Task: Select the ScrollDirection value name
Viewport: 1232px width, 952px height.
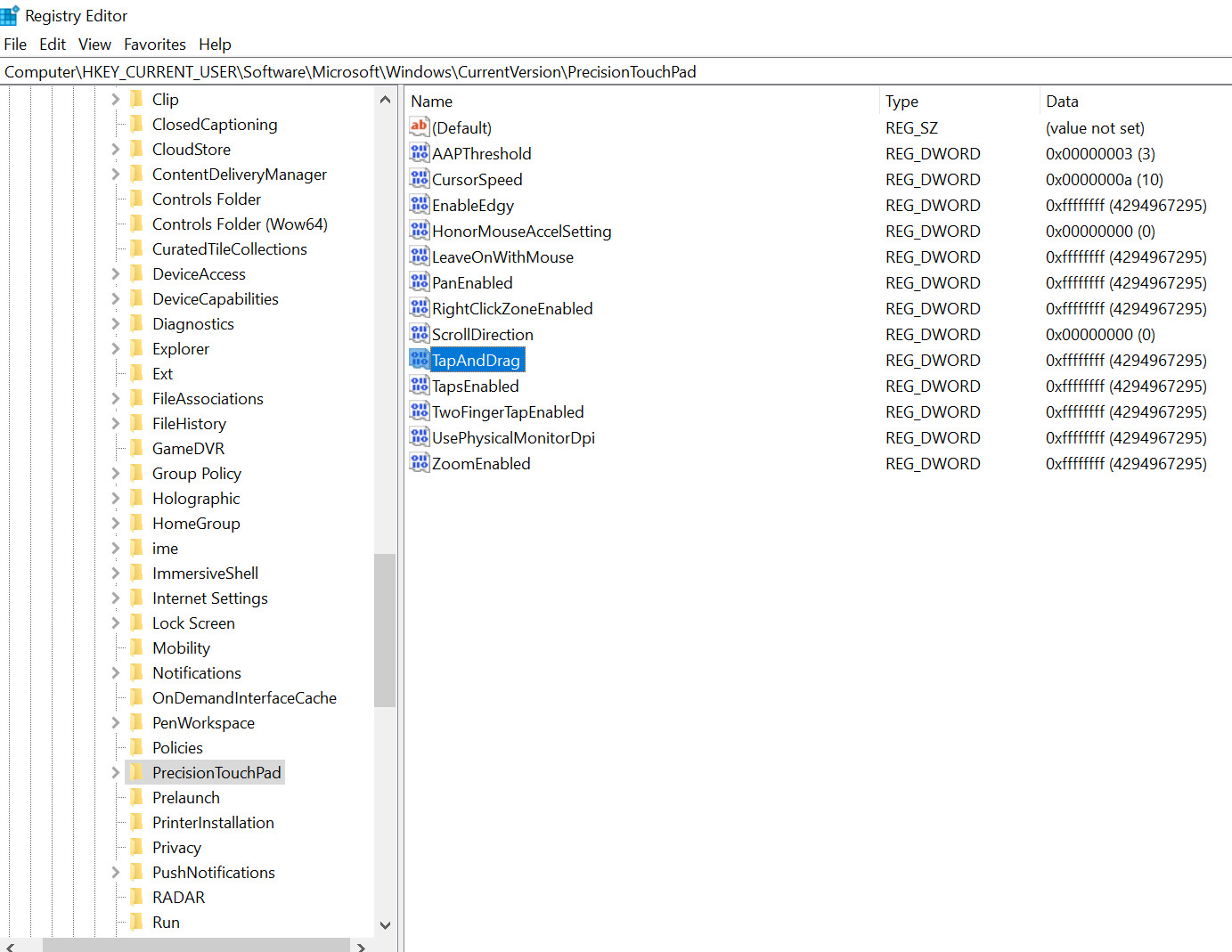Action: [x=483, y=334]
